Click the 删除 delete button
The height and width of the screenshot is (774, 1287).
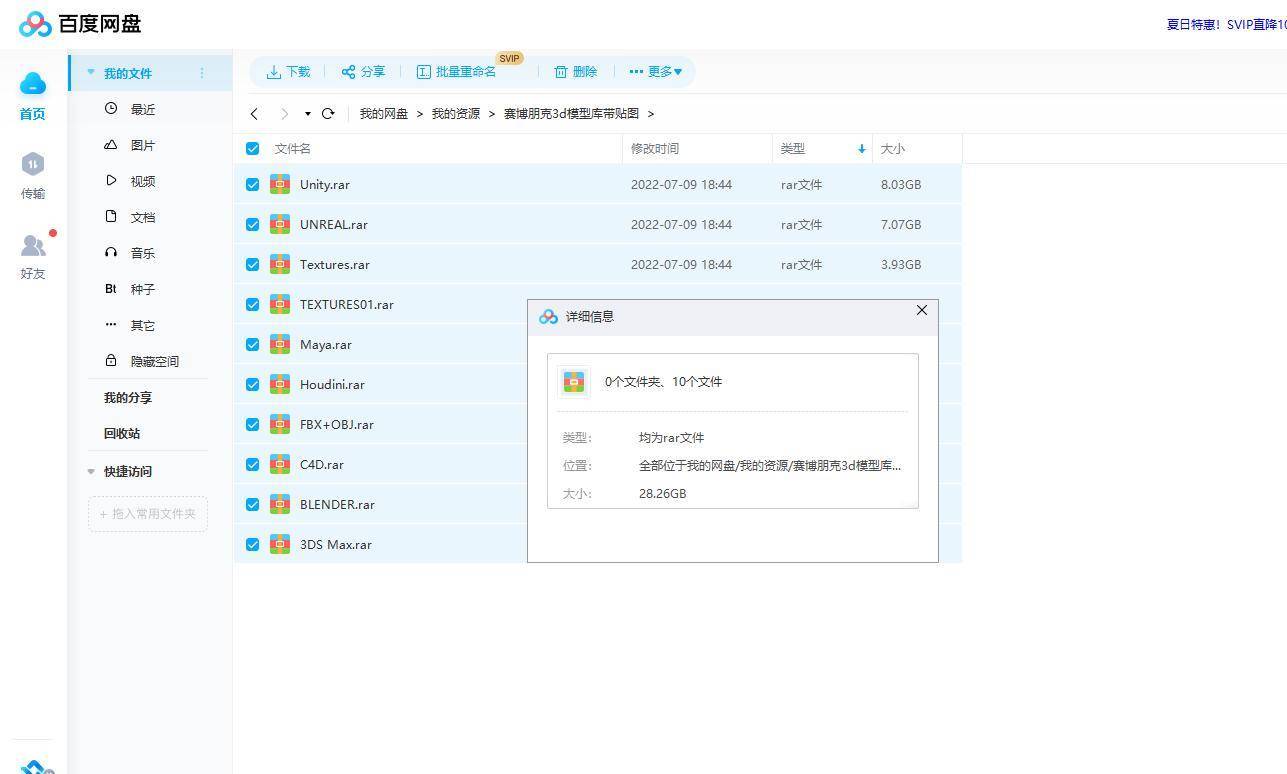576,72
